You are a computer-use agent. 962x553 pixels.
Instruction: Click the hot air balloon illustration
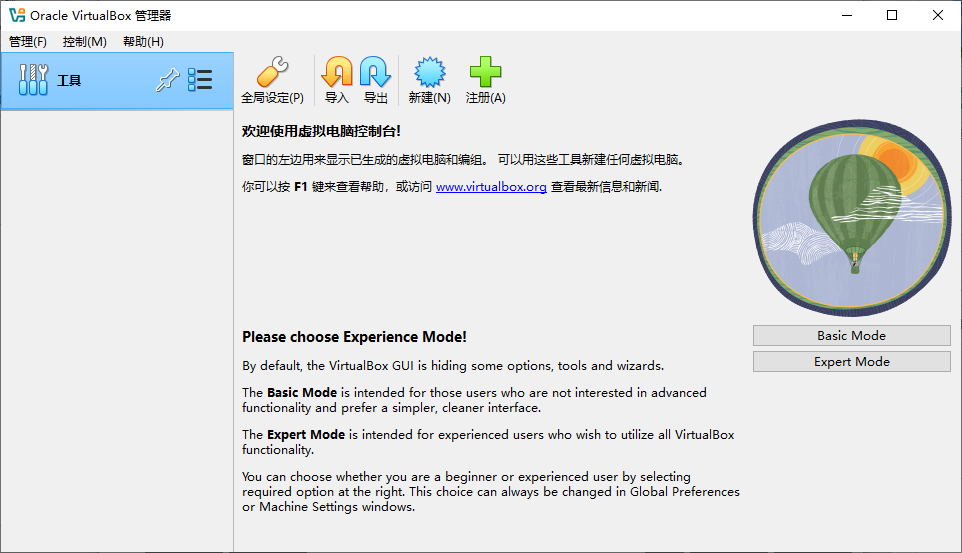(x=850, y=218)
